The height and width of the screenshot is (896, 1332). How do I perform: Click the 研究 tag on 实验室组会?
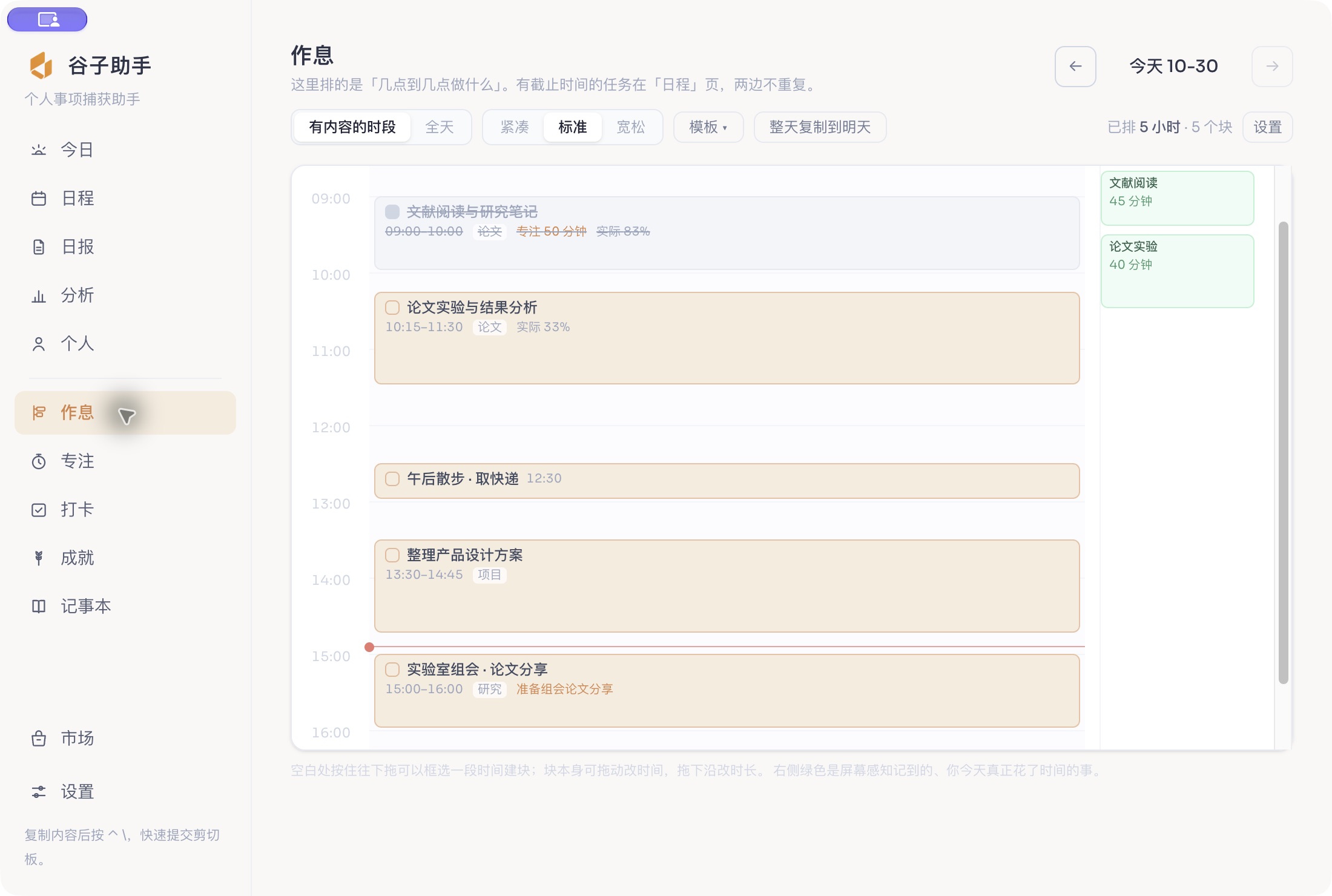pyautogui.click(x=490, y=689)
